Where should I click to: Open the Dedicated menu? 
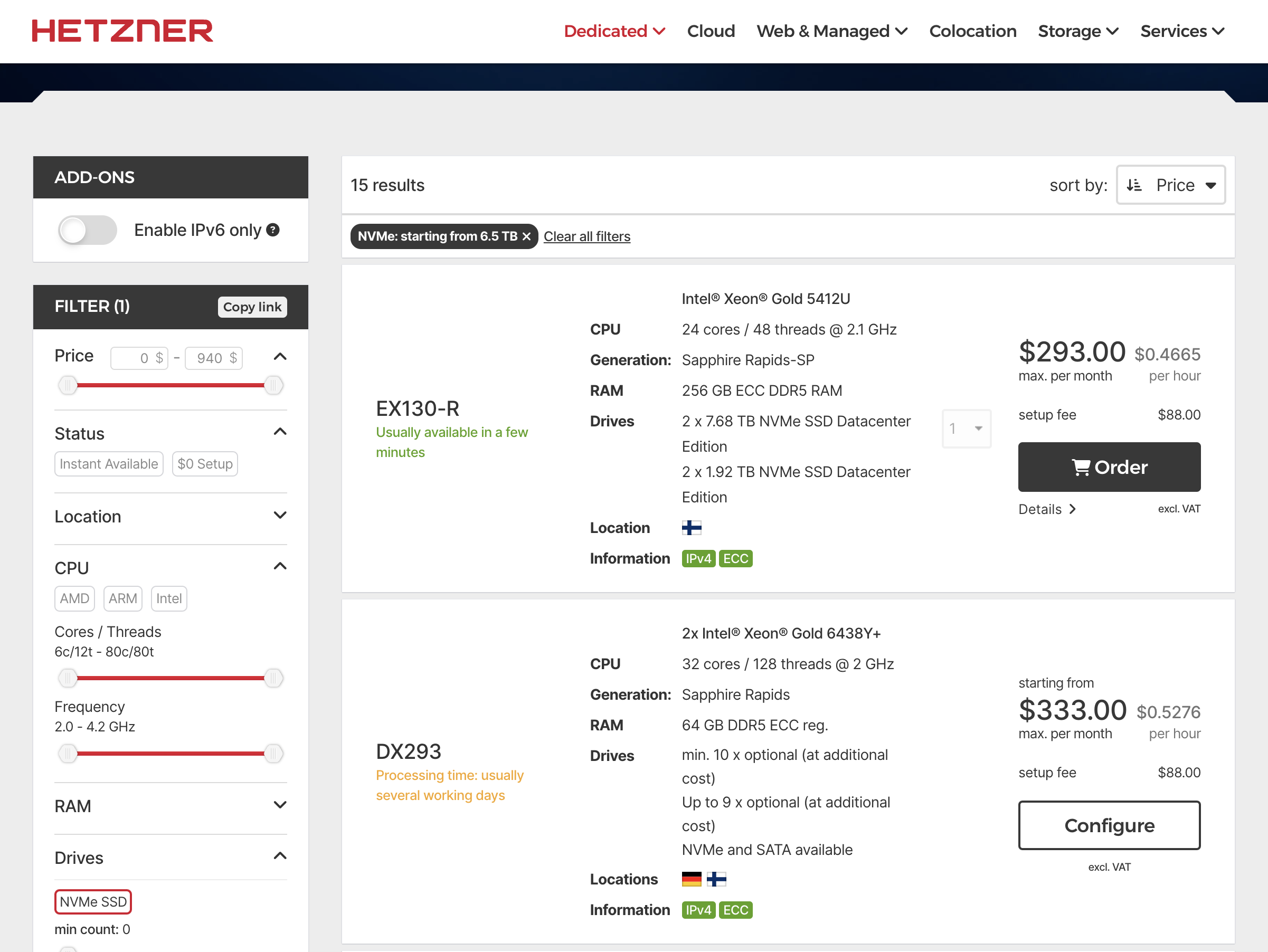614,31
